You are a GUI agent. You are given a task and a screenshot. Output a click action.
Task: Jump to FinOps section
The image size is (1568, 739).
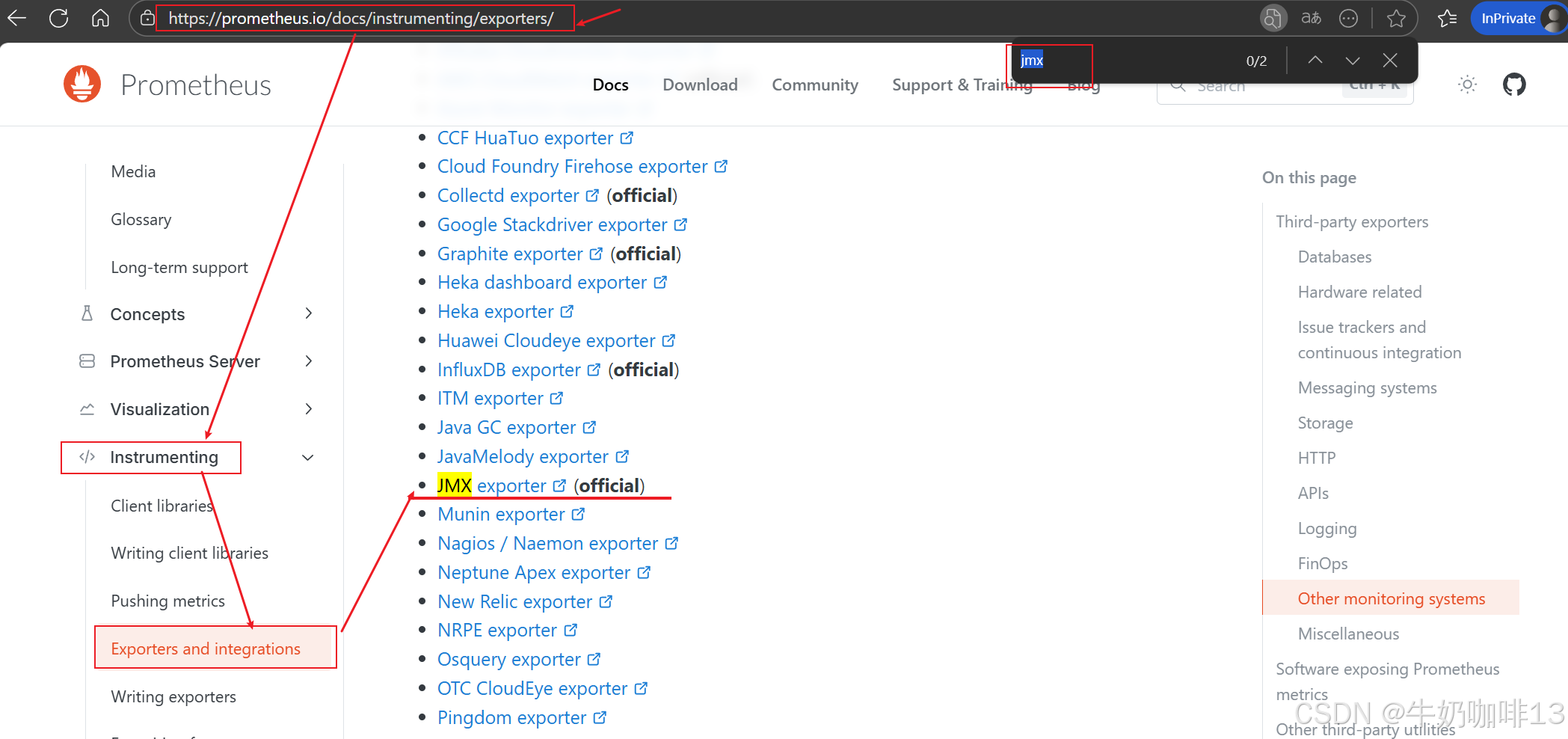[x=1322, y=563]
